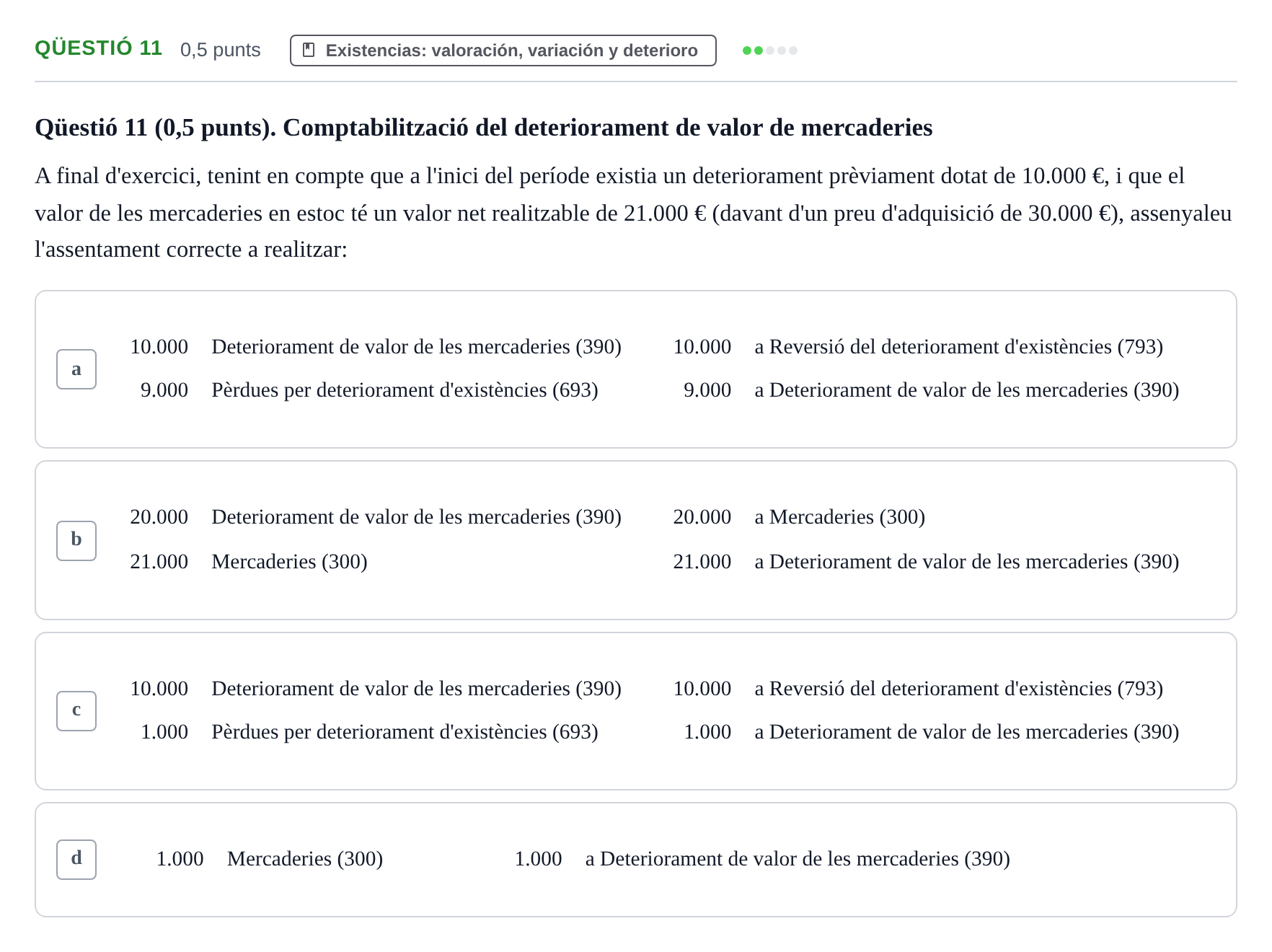Click '1.000 a Deteriorament de valor' credit in option d
This screenshot has width=1272, height=952.
[x=762, y=859]
